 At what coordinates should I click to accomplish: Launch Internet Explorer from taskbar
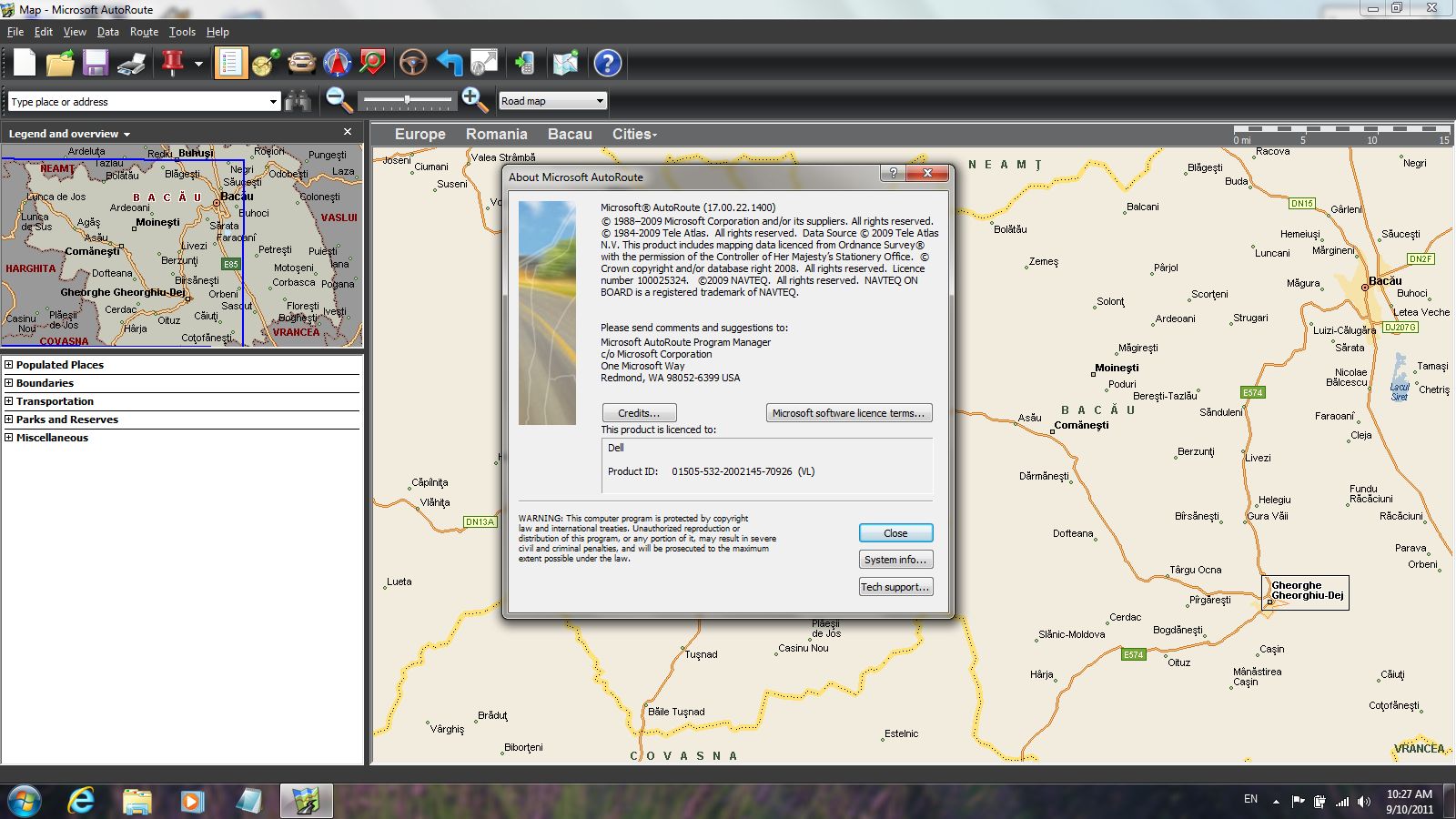(x=82, y=801)
